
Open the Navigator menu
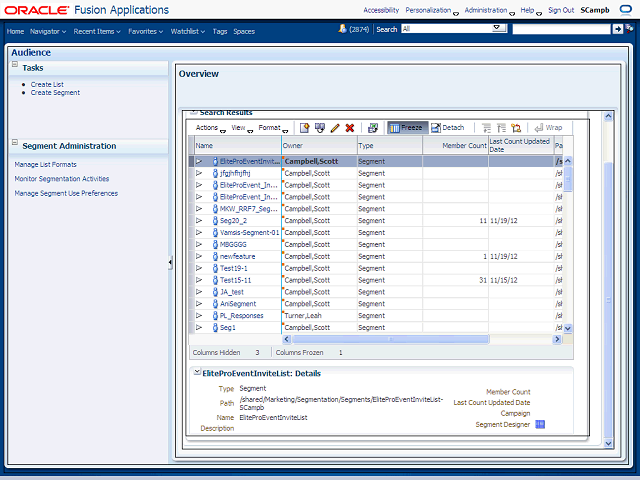[48, 31]
